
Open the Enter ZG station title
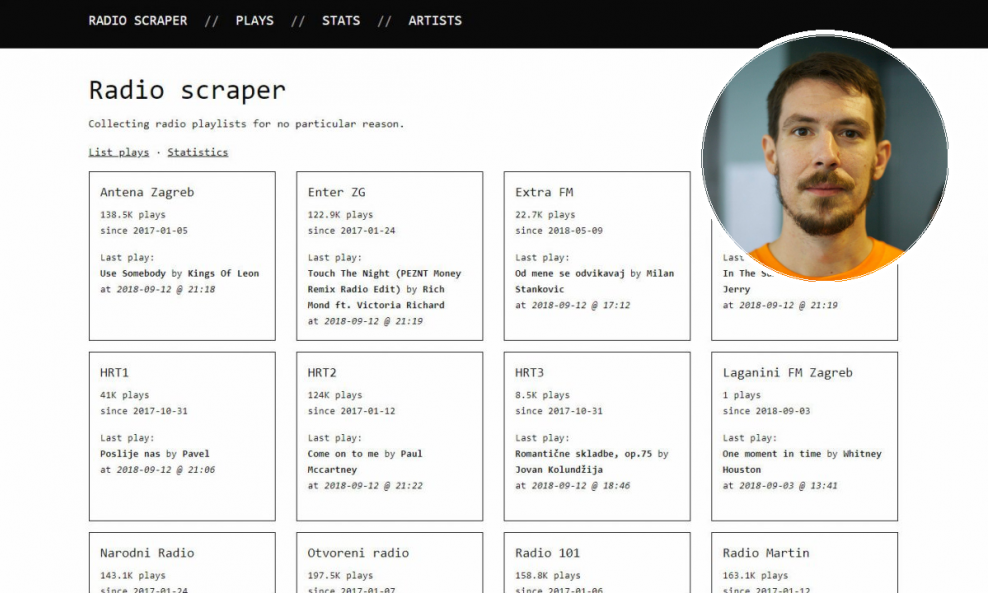click(x=336, y=192)
